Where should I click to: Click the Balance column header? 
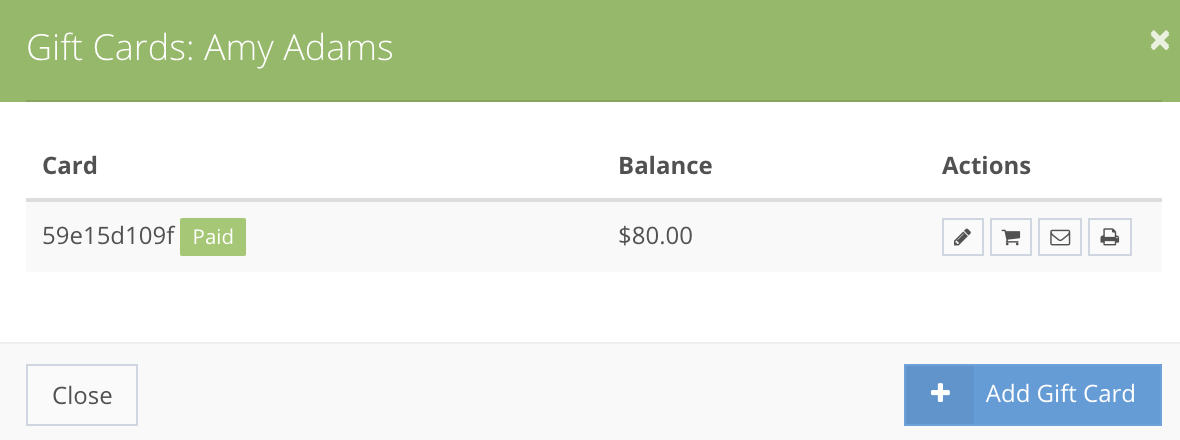[665, 165]
